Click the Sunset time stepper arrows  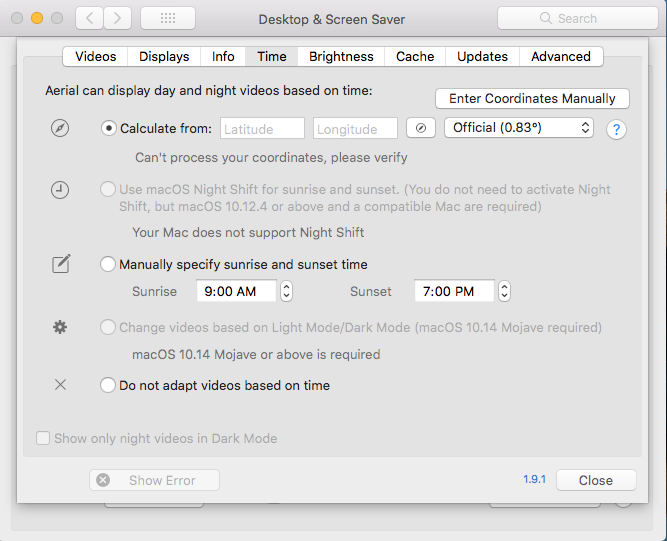tap(504, 291)
